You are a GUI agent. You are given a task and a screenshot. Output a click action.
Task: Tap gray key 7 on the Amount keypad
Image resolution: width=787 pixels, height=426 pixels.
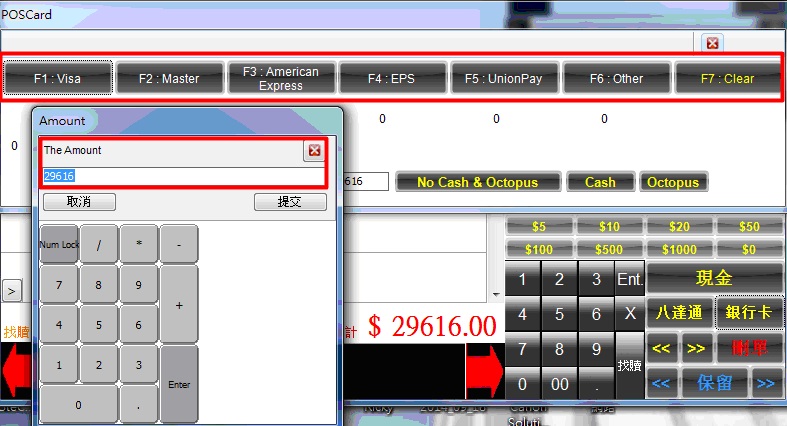pyautogui.click(x=59, y=285)
